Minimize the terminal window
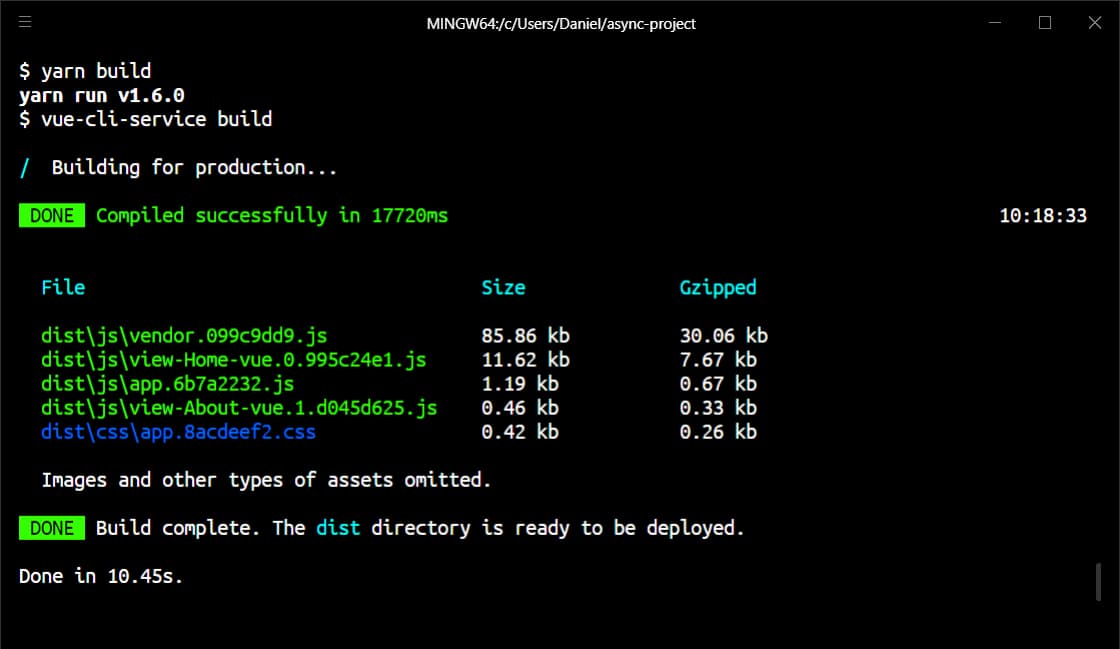 click(x=994, y=23)
